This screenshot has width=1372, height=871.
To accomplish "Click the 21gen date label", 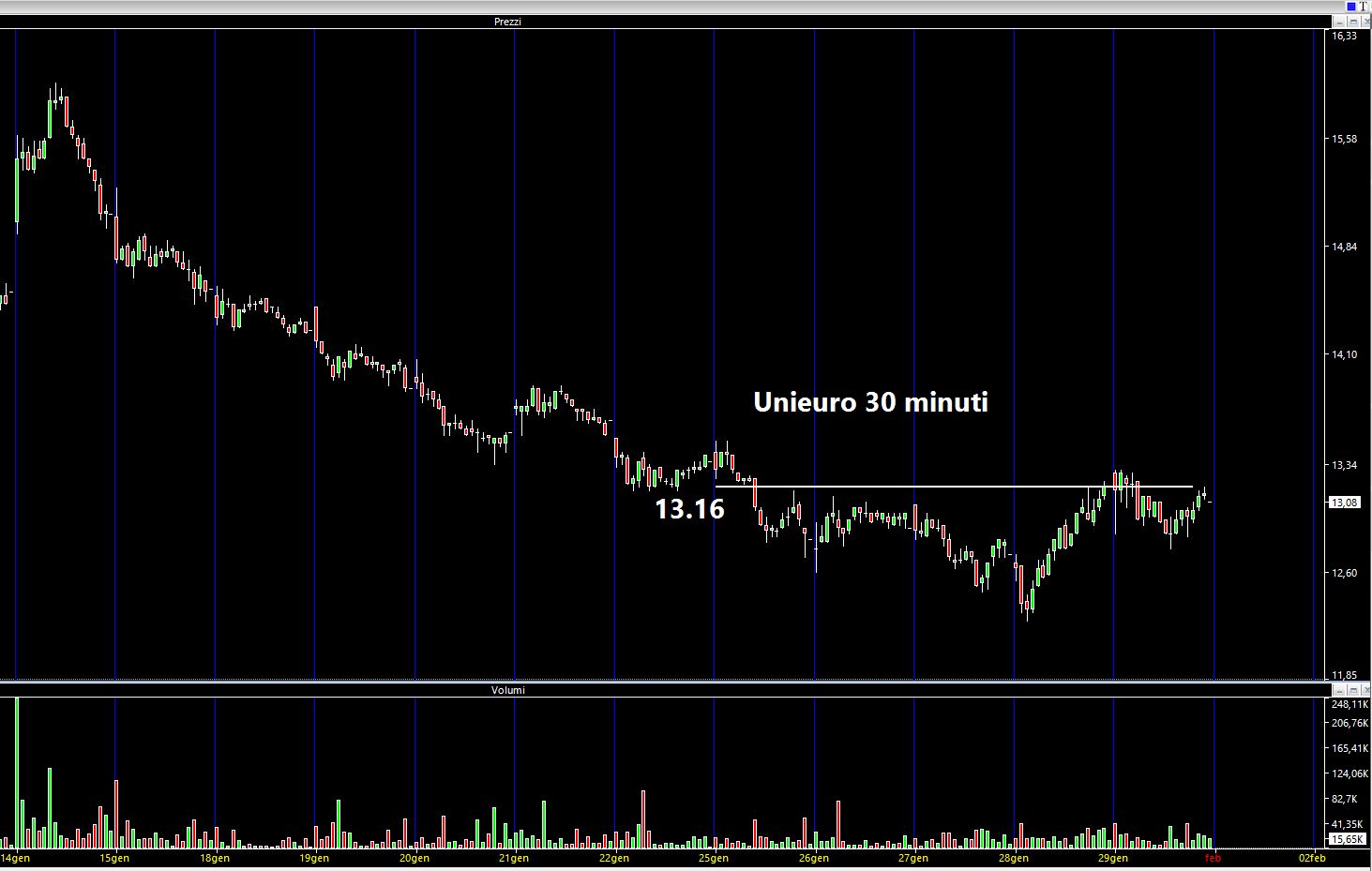I will 514,858.
